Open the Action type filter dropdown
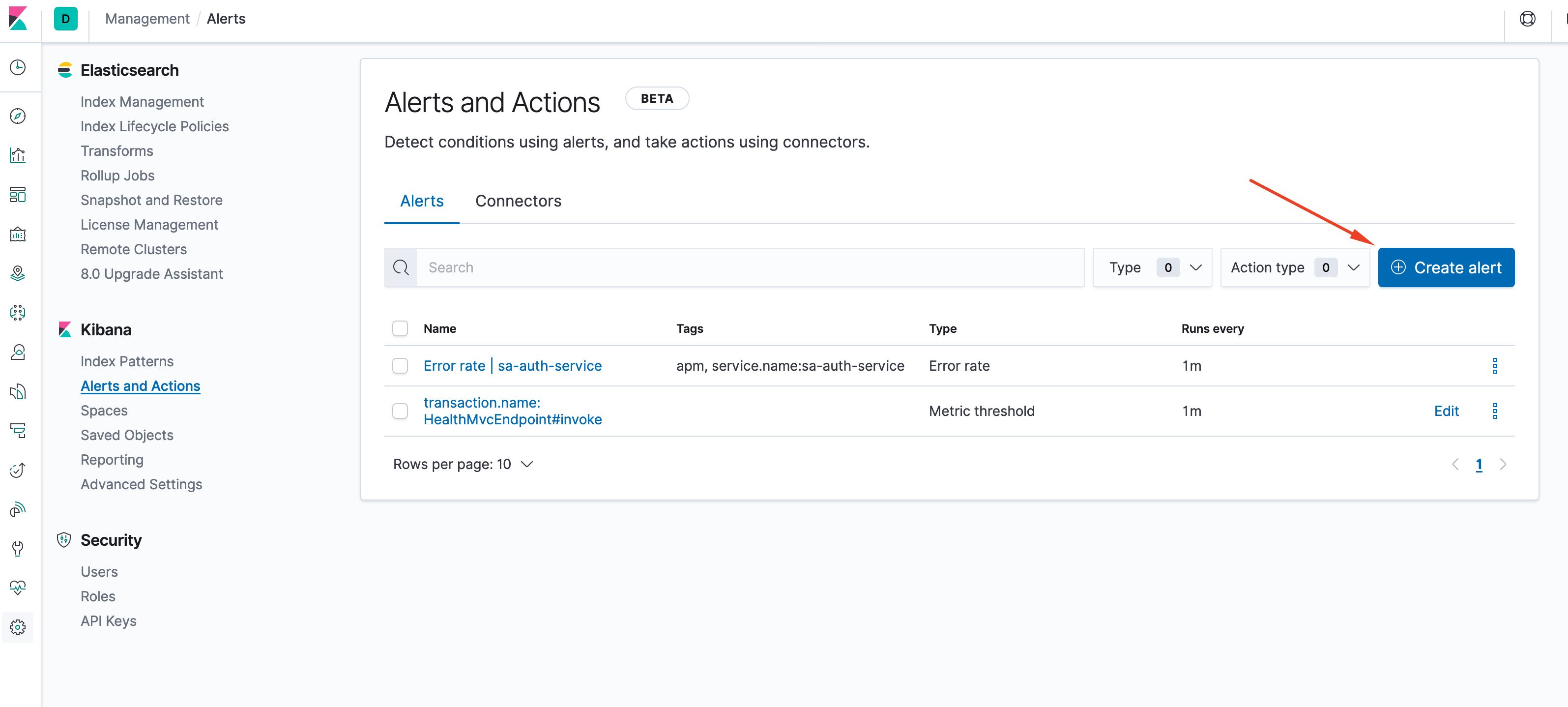 [1295, 267]
